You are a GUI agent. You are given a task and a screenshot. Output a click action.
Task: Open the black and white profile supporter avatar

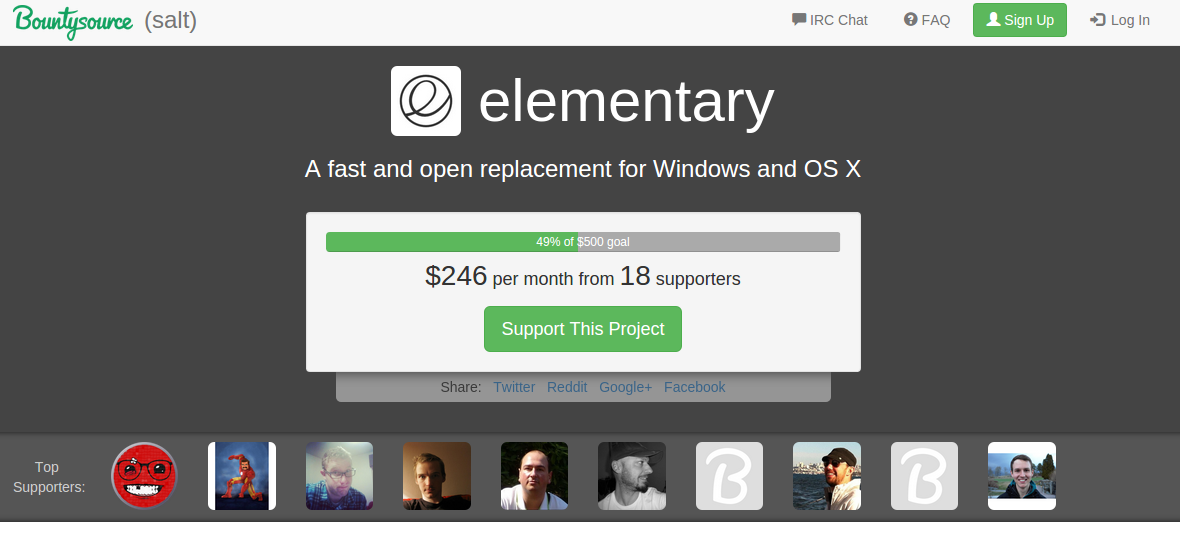tap(632, 476)
